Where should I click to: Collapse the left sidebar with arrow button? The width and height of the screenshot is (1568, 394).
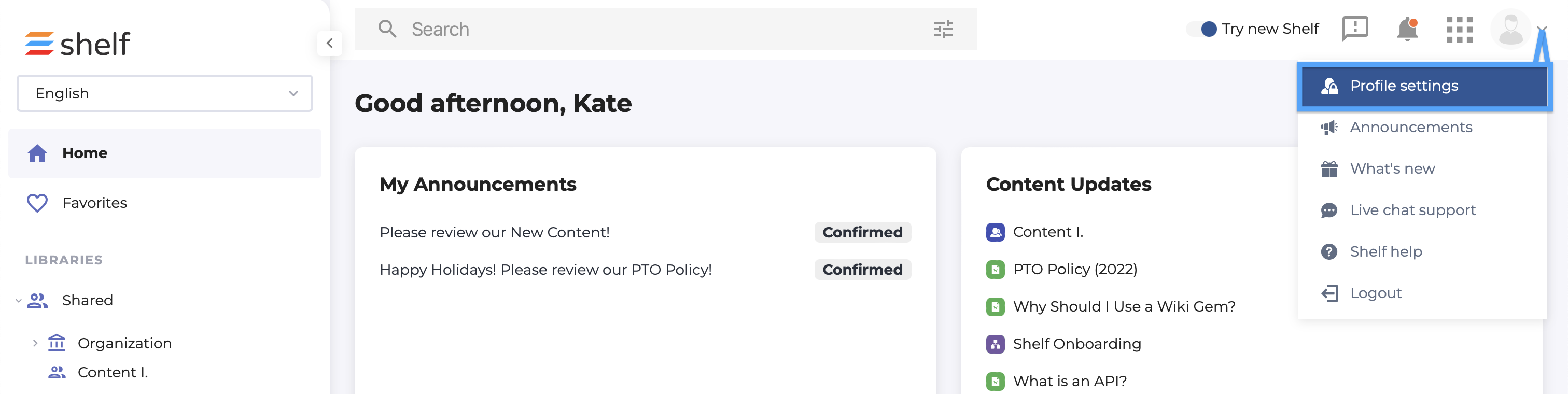329,43
